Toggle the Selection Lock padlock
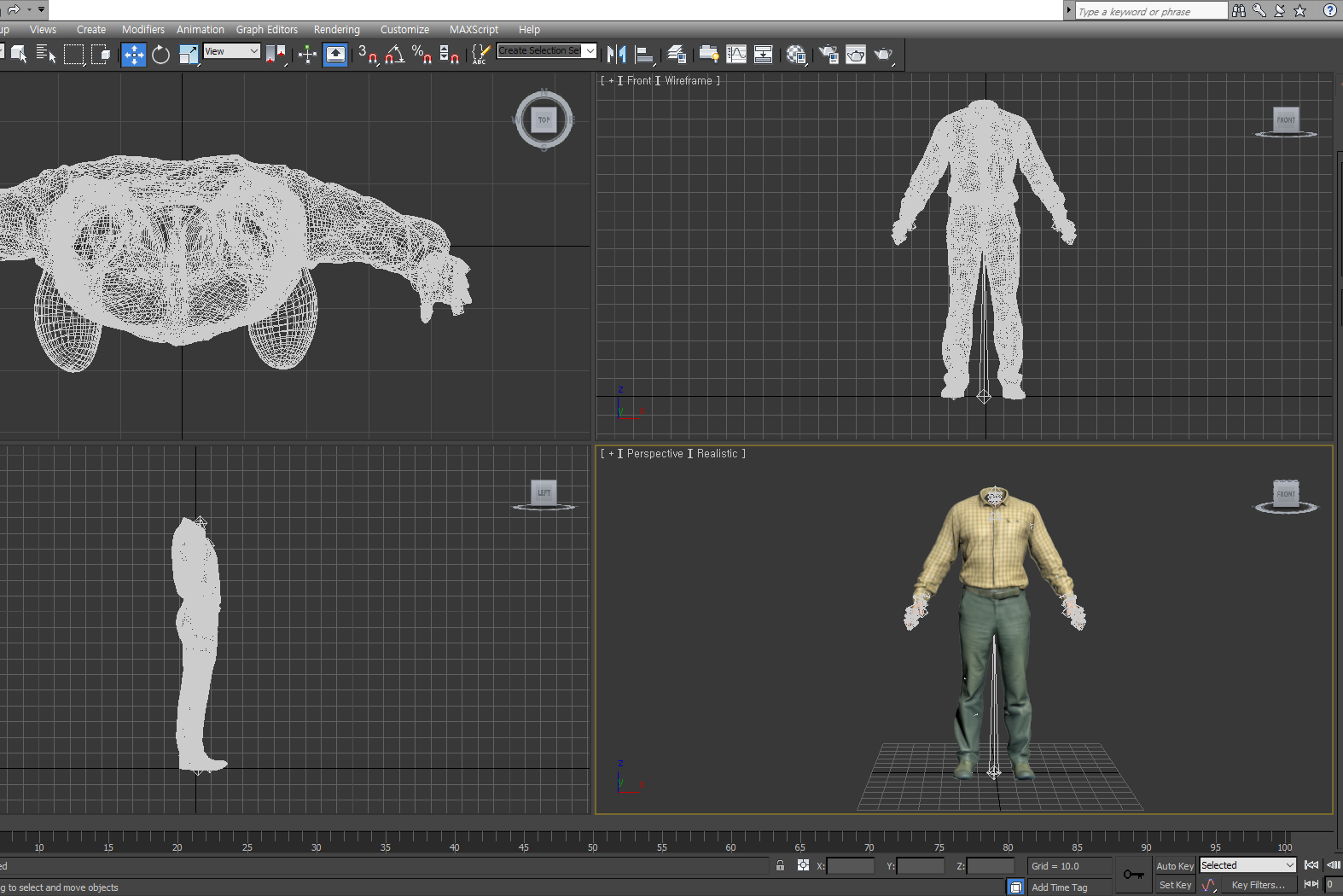The width and height of the screenshot is (1343, 896). (780, 865)
